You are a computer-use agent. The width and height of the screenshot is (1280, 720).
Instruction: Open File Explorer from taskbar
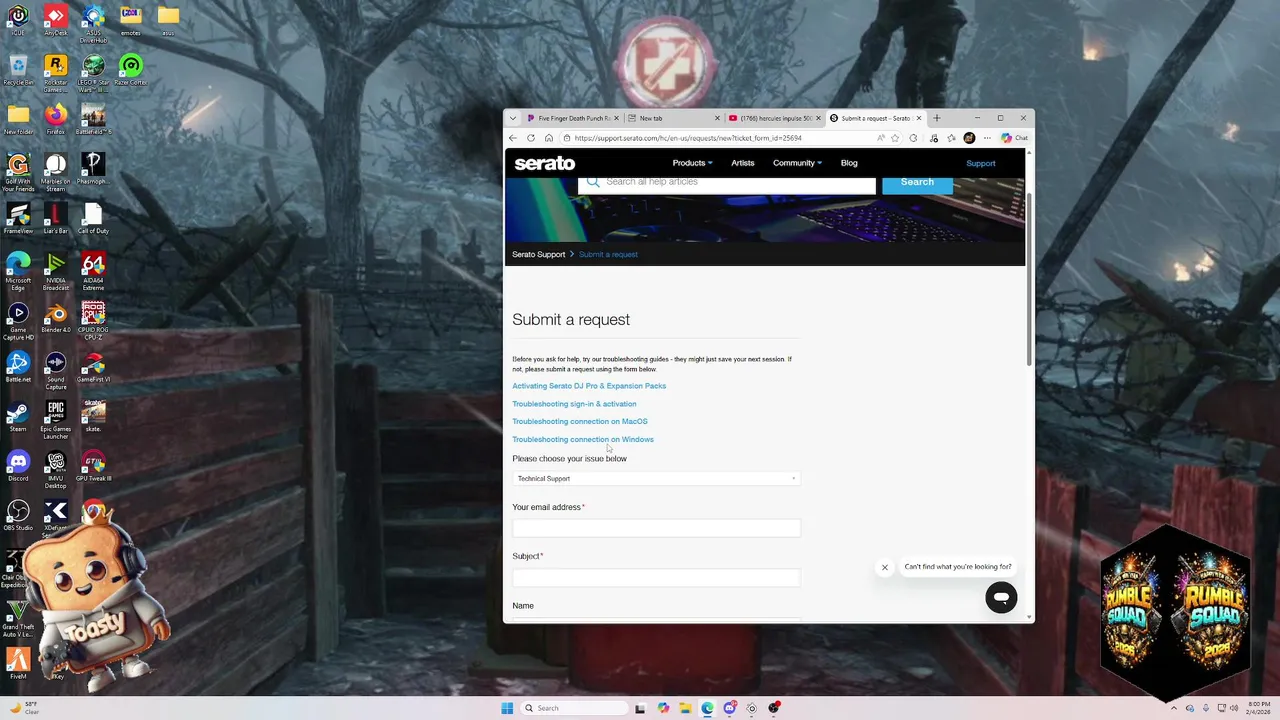pyautogui.click(x=685, y=708)
